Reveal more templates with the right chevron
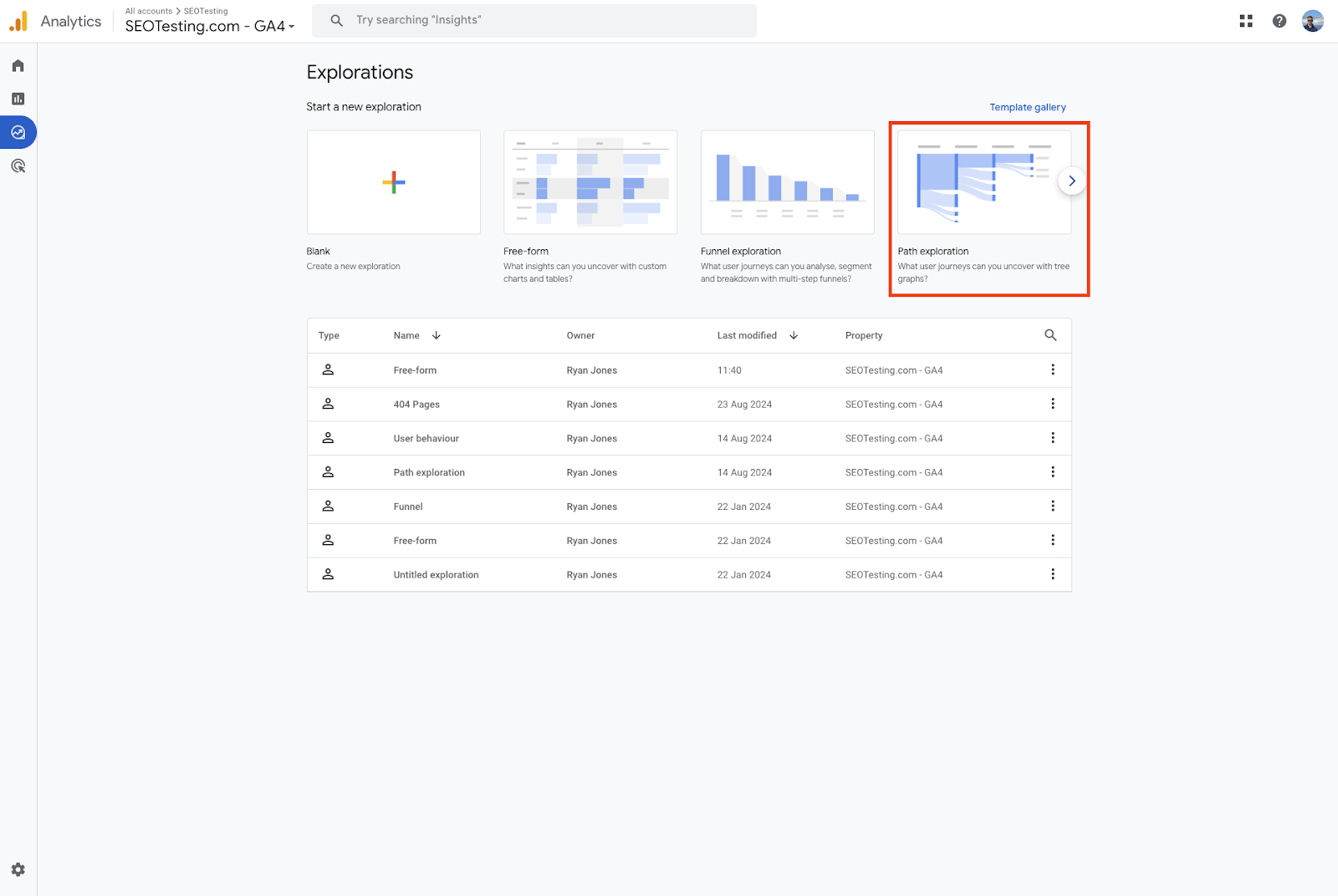The width and height of the screenshot is (1338, 896). coord(1071,181)
